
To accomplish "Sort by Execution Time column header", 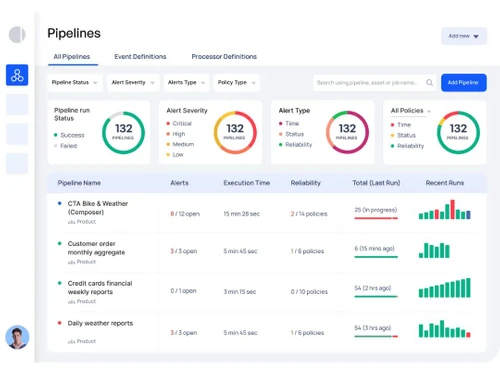I will [247, 183].
